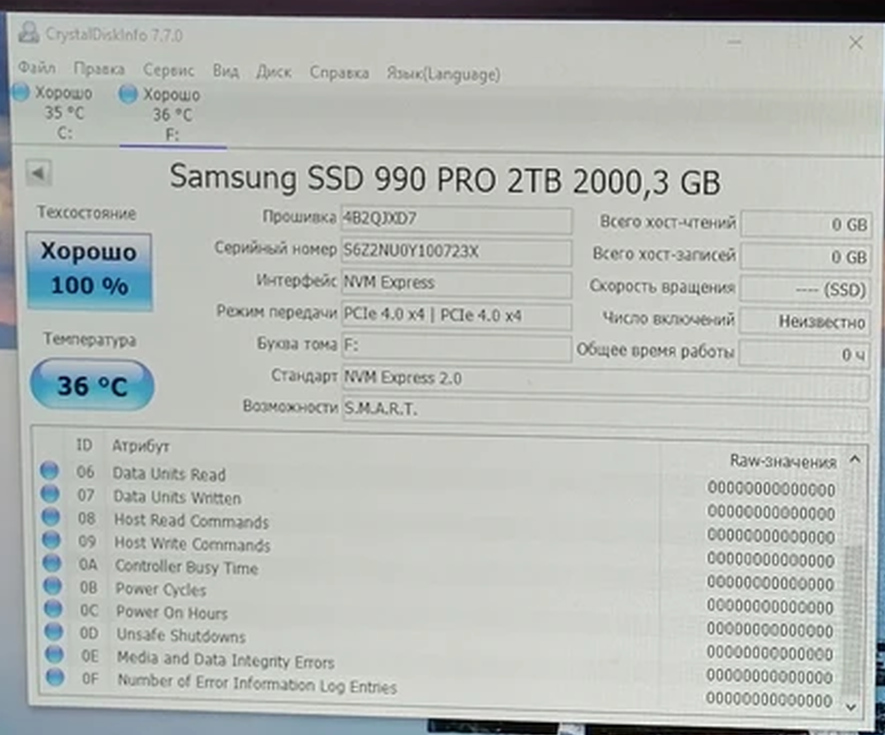The width and height of the screenshot is (885, 735).
Task: Click the status circle for Host Write Commands
Action: coord(51,540)
